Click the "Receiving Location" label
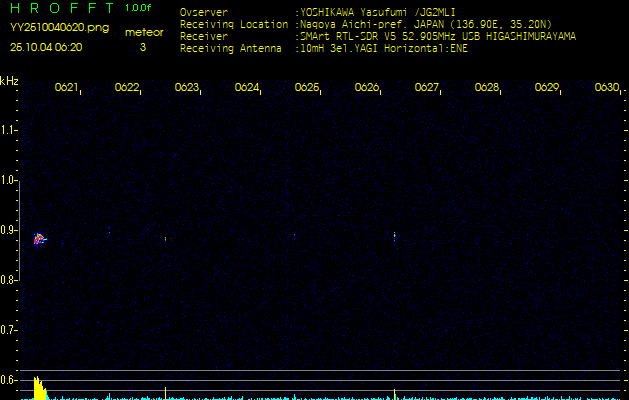 pyautogui.click(x=234, y=24)
